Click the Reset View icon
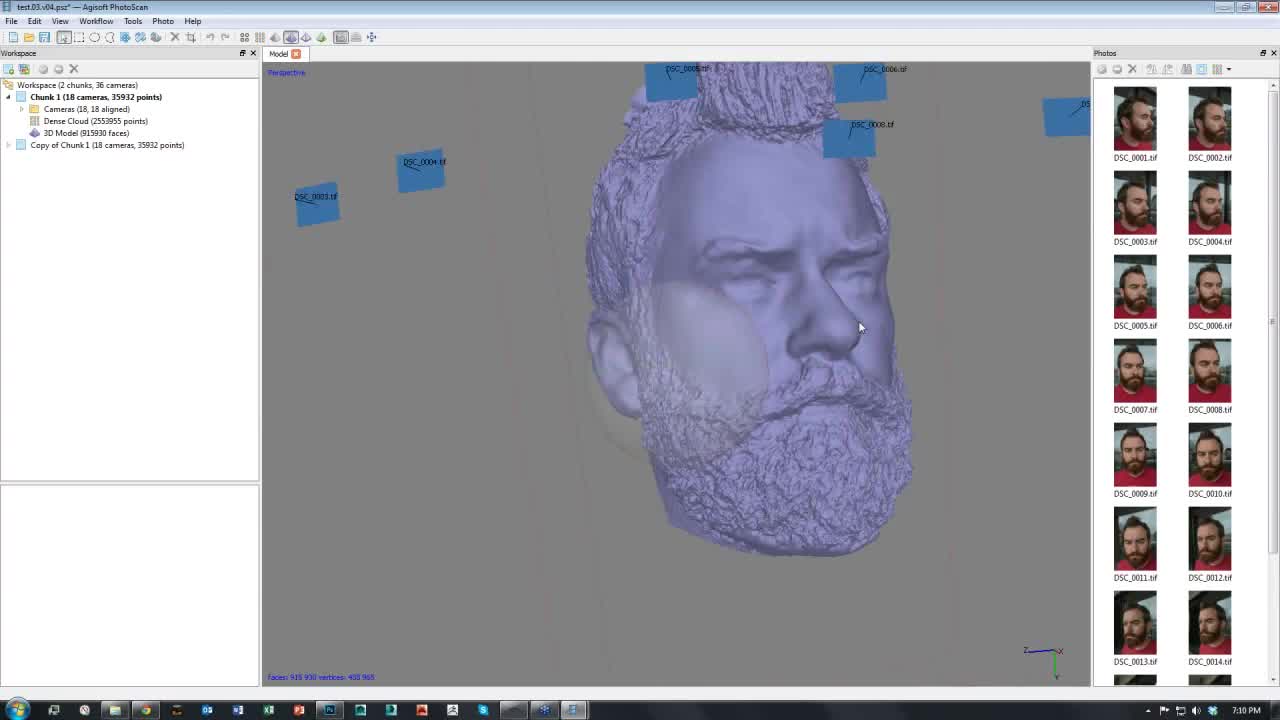 click(x=371, y=37)
